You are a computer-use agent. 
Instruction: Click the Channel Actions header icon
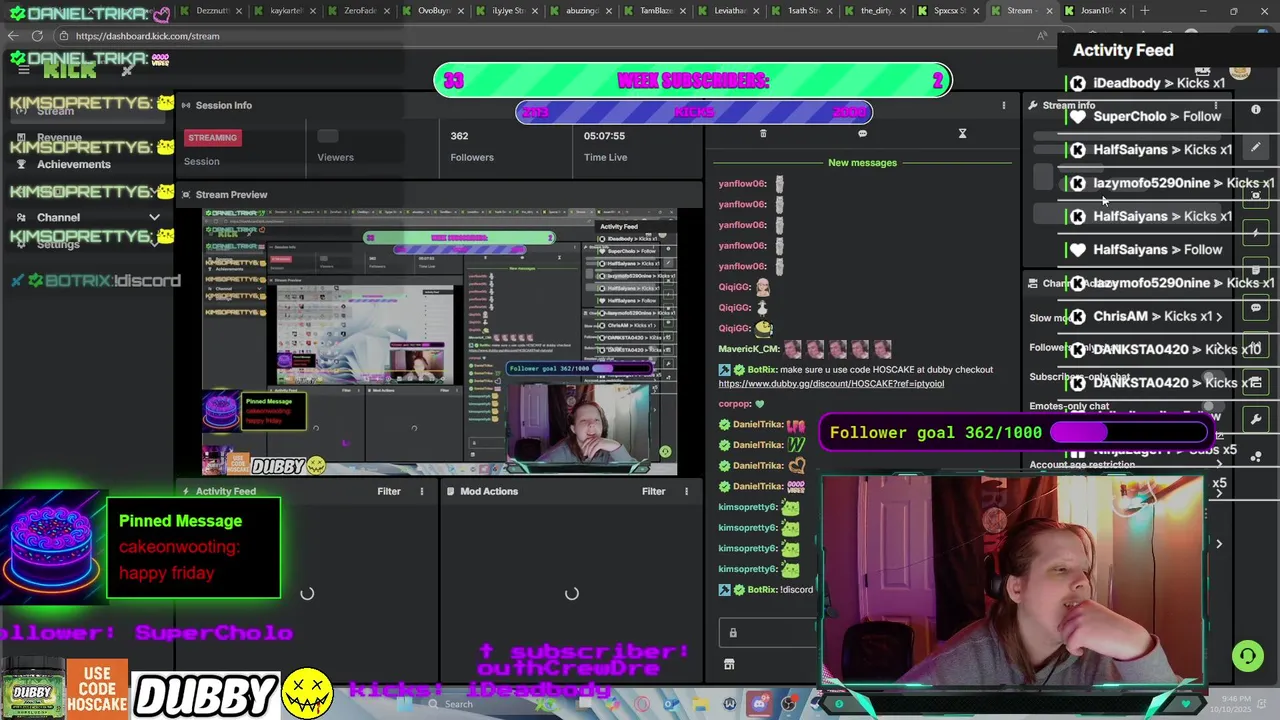(x=1033, y=284)
